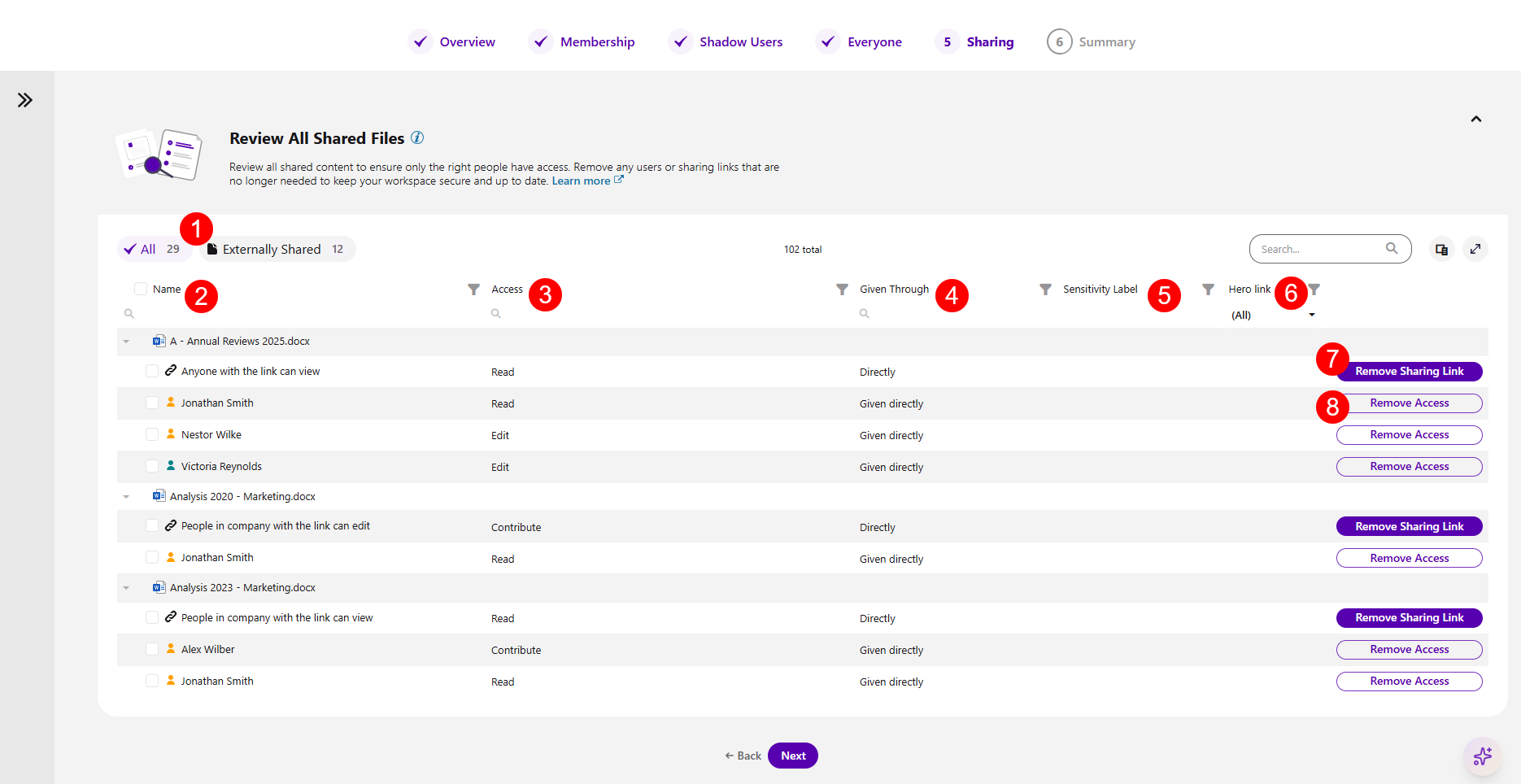The width and height of the screenshot is (1521, 784).
Task: Open the Sensitivity Label column filter icon
Action: tap(1208, 290)
